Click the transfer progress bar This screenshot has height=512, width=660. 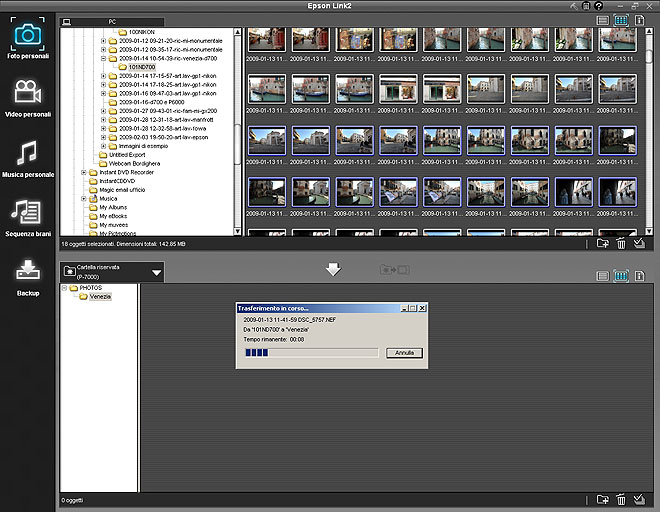coord(312,353)
